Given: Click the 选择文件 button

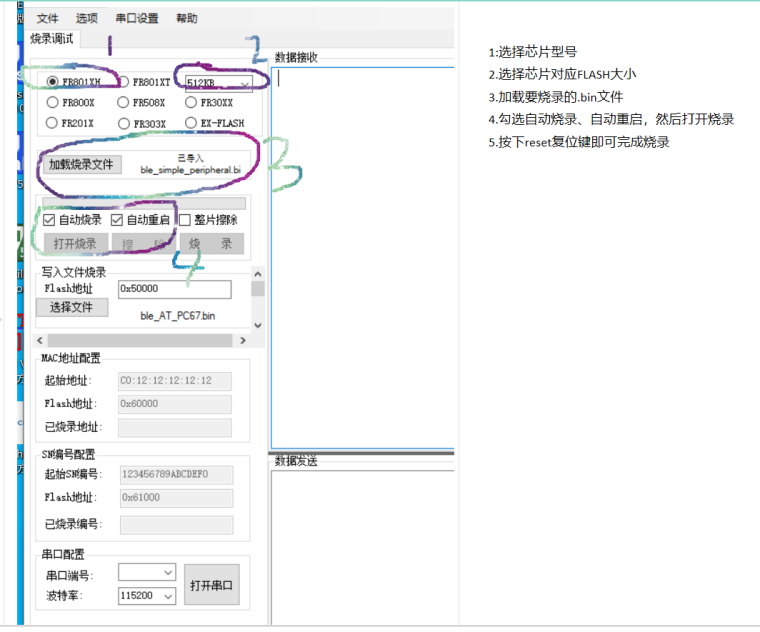Looking at the screenshot, I should (x=72, y=307).
